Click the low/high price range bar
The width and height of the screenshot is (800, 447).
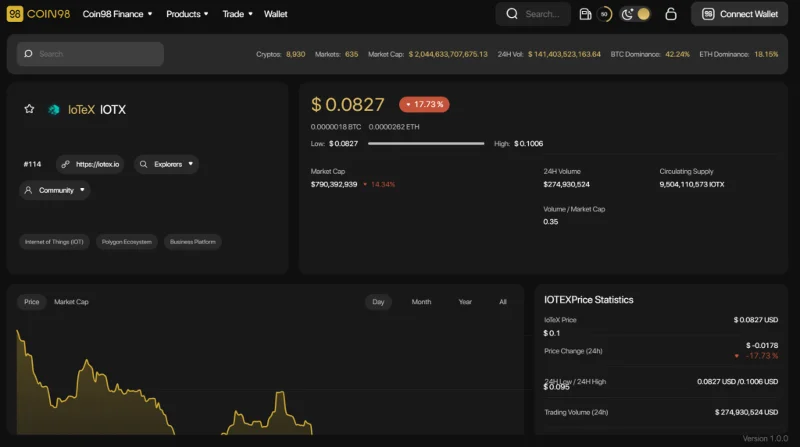point(426,143)
